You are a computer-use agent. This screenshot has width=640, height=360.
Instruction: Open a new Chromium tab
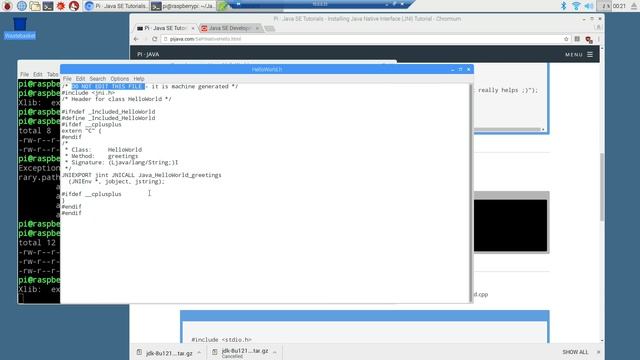click(x=269, y=29)
